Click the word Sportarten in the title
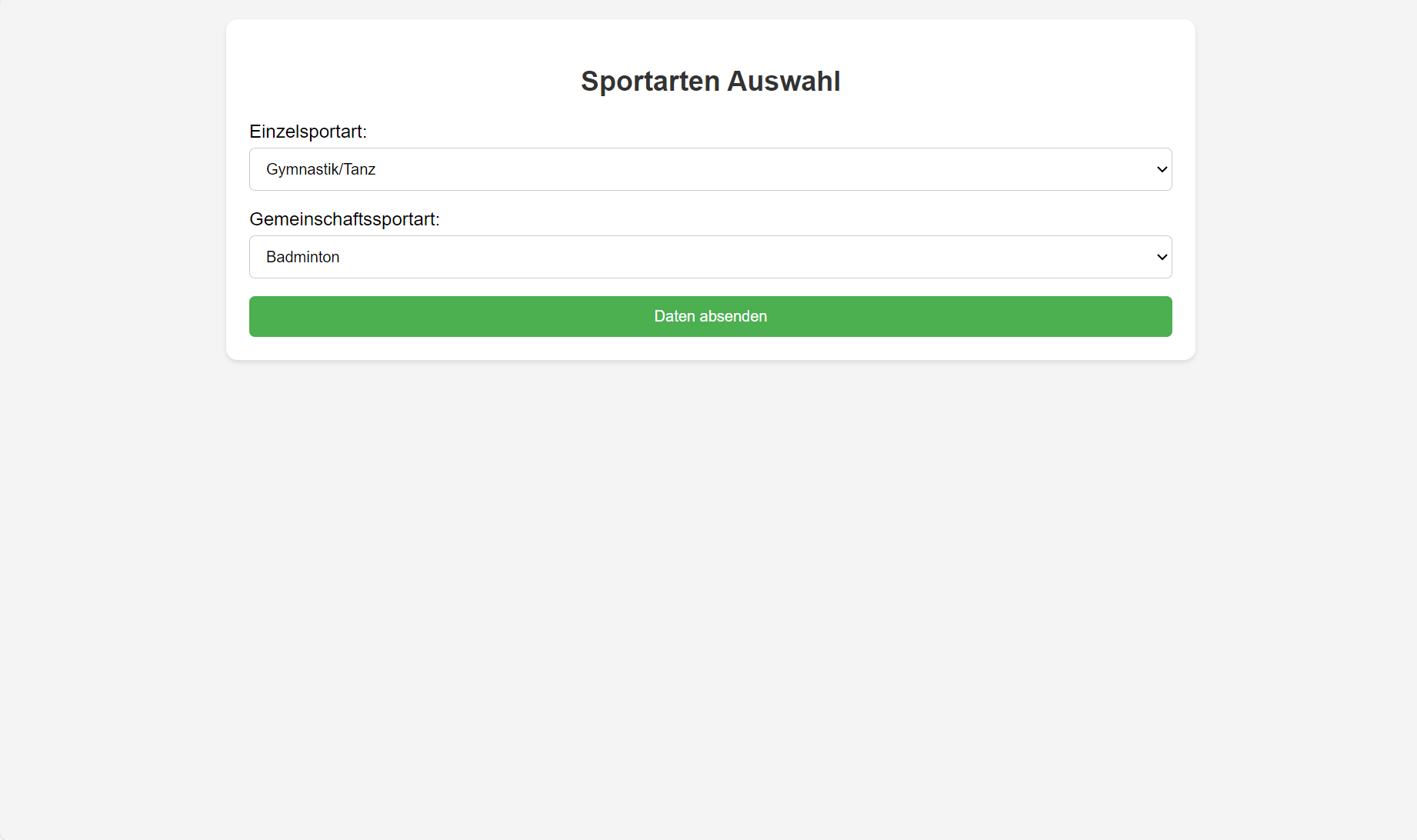Screen dimensions: 1417x840 pos(650,81)
